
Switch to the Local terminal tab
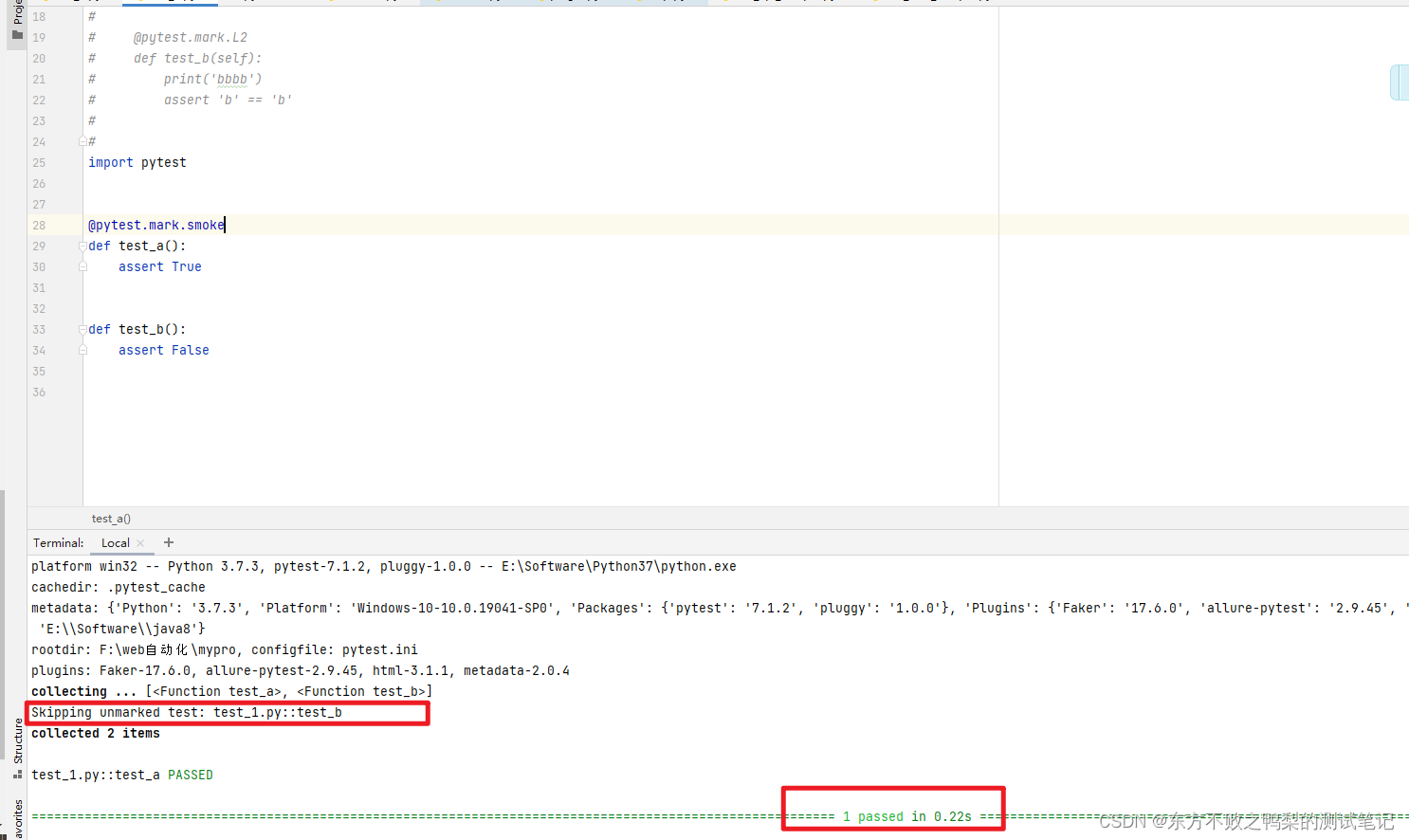pos(115,542)
